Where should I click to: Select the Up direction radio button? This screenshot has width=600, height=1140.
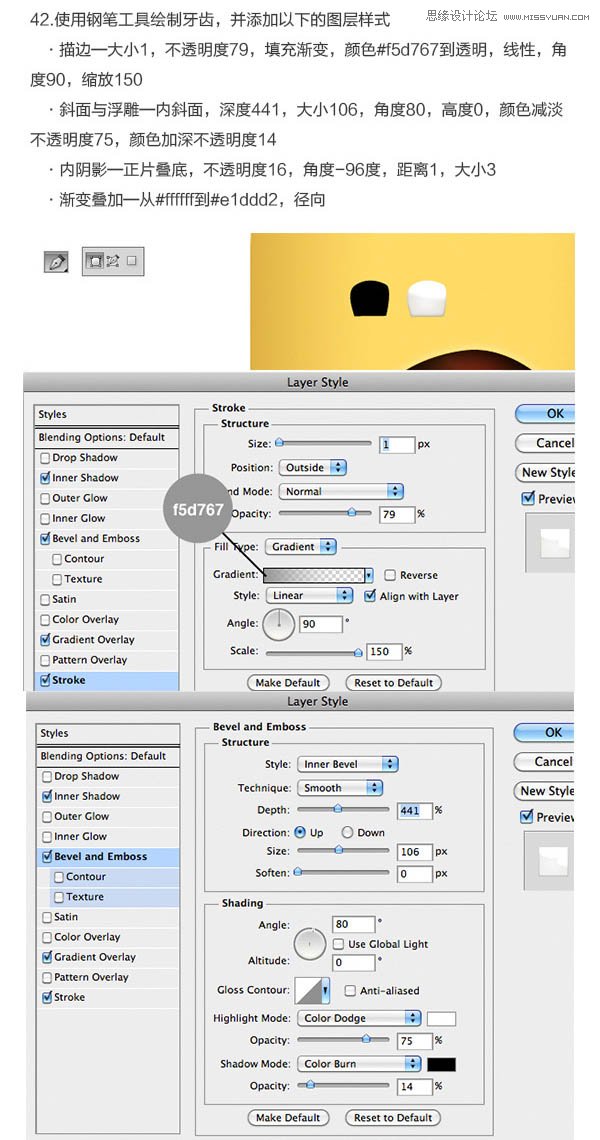pos(300,832)
